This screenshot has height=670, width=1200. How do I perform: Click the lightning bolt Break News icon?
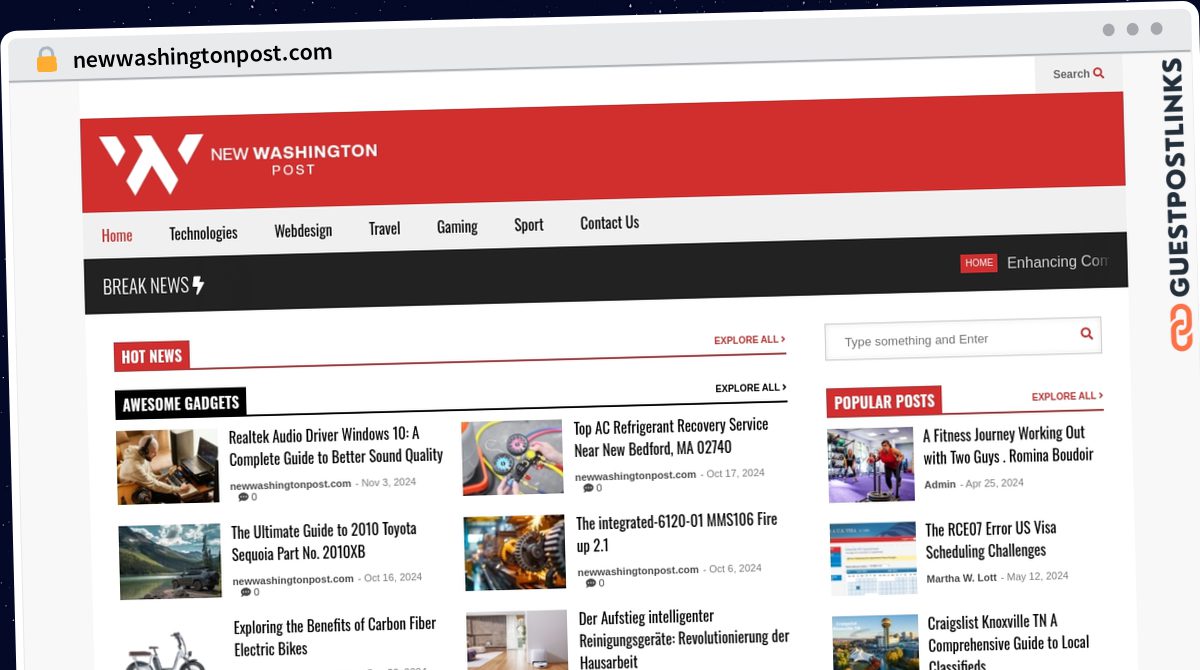click(x=198, y=285)
